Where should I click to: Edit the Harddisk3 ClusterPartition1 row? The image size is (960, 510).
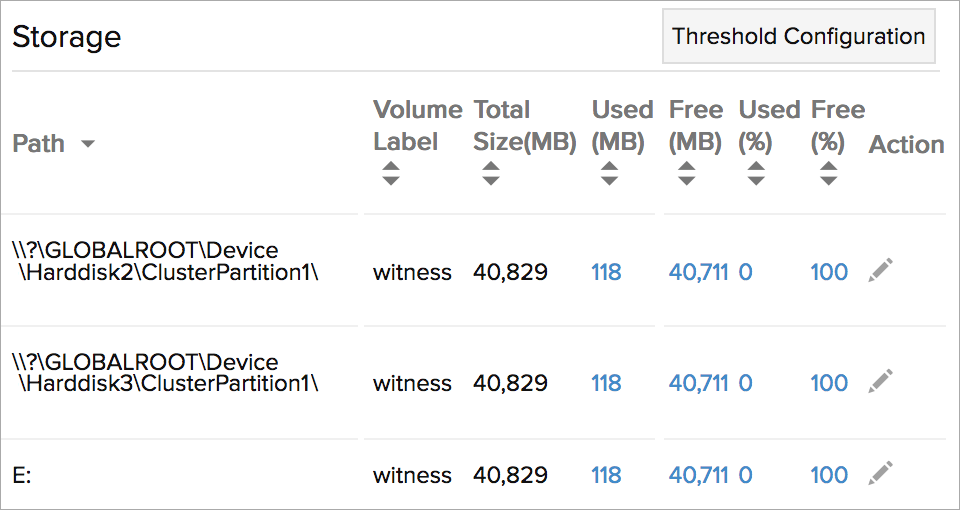(x=880, y=380)
